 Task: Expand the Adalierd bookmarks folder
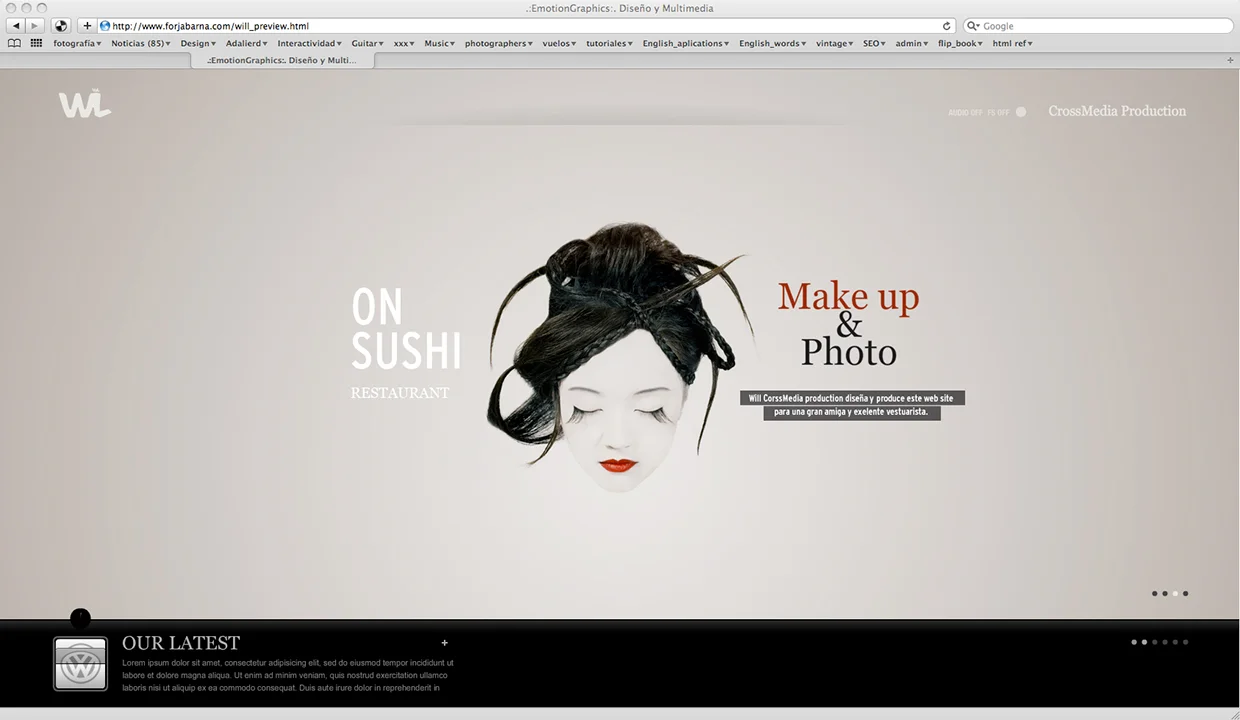[x=247, y=43]
